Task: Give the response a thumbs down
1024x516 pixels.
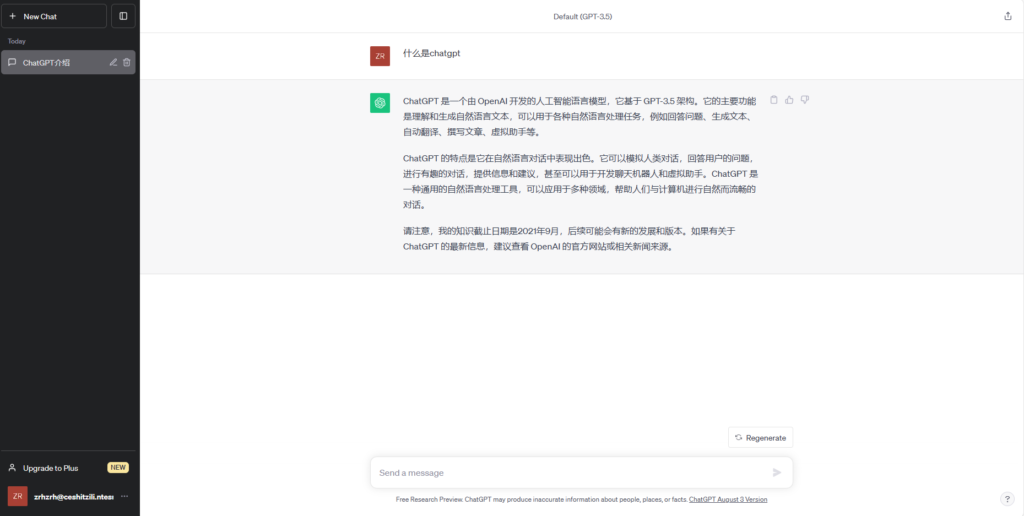Action: coord(804,100)
